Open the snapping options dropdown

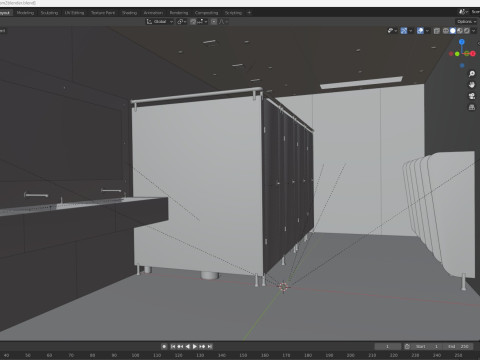point(202,22)
